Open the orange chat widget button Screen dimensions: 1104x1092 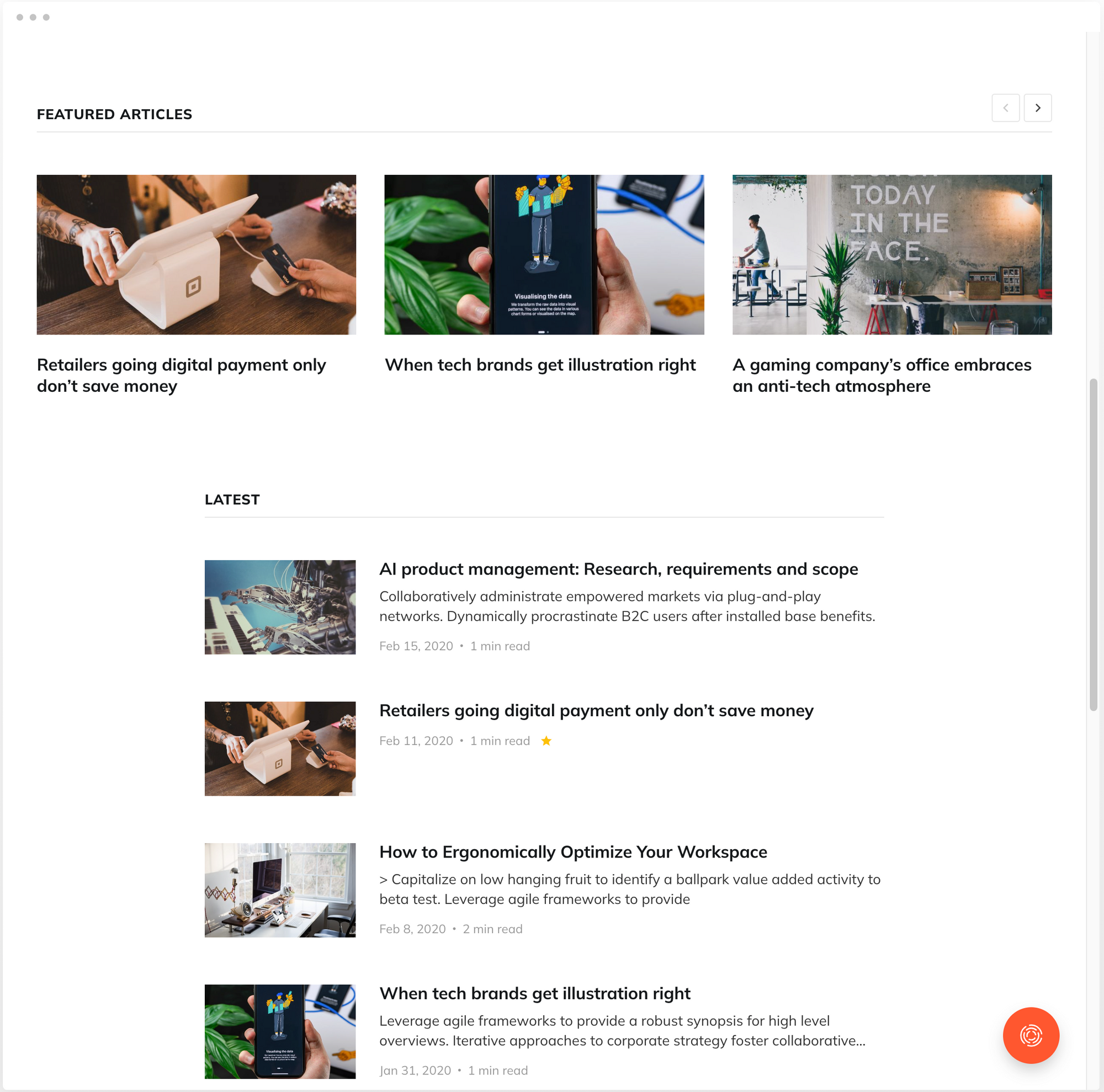click(x=1031, y=1035)
